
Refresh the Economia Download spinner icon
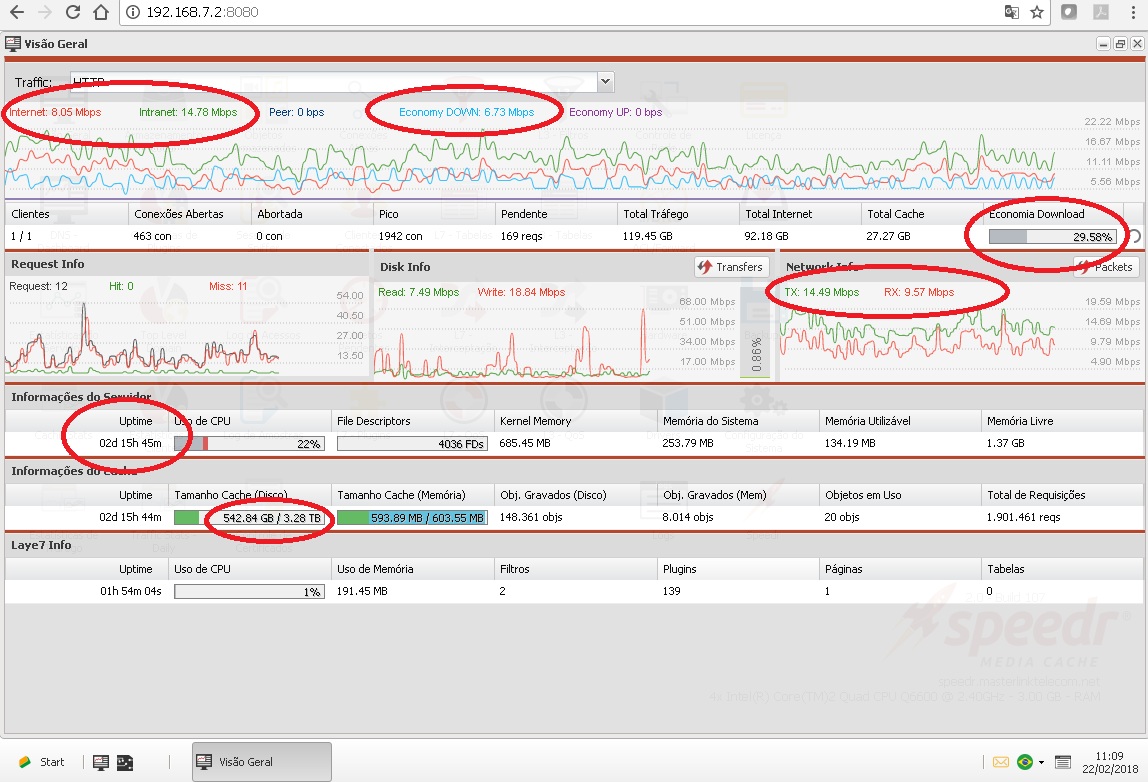click(x=1133, y=237)
